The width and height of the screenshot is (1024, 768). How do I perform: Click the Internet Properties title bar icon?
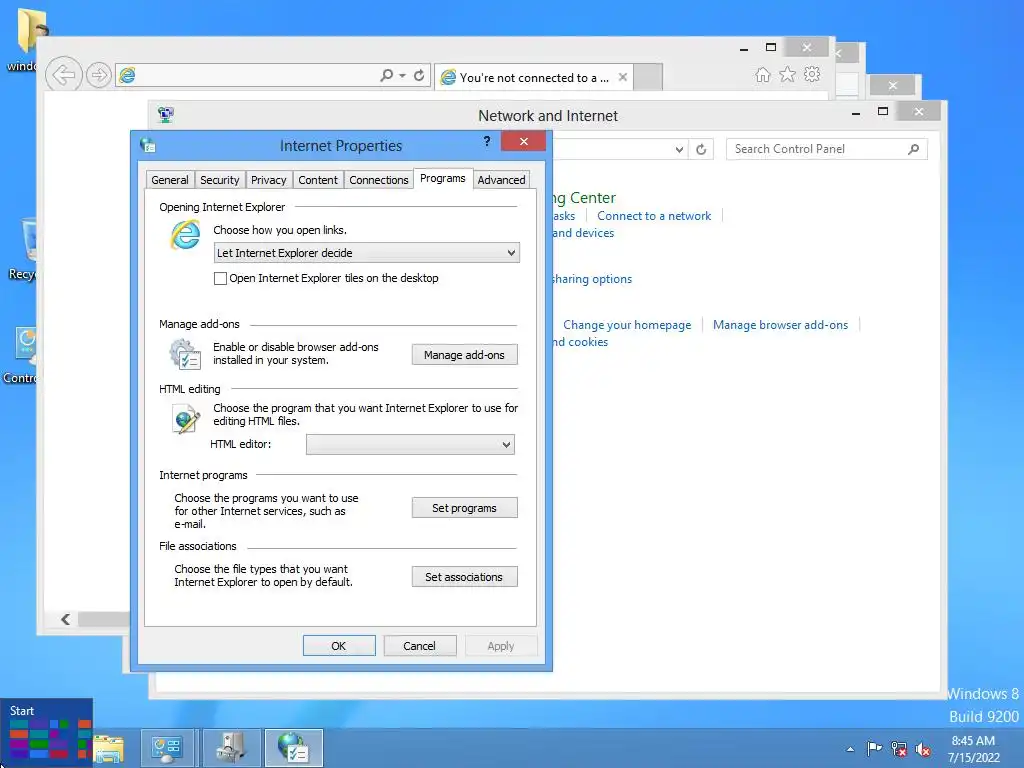click(x=148, y=146)
